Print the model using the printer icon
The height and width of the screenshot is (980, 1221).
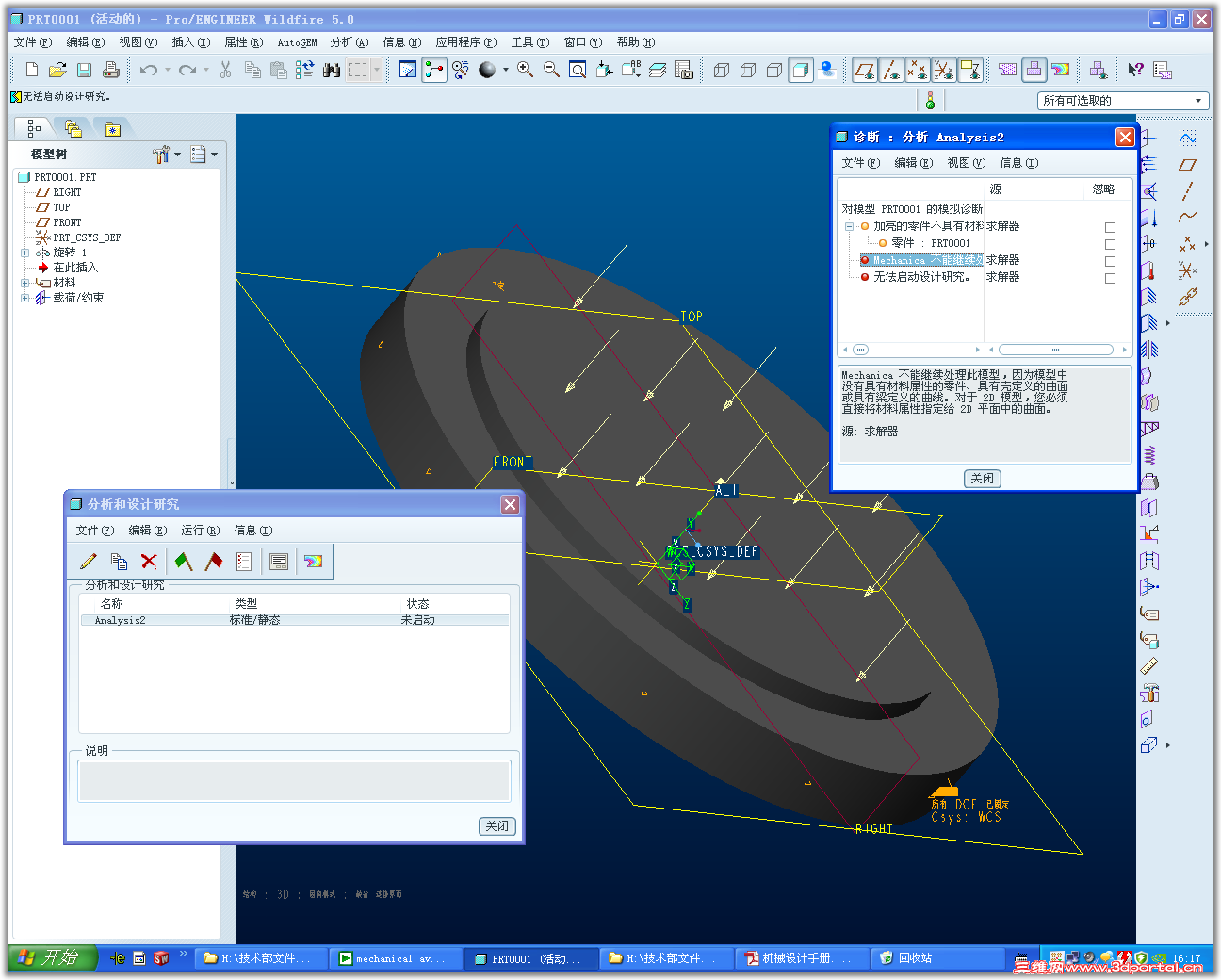point(110,70)
